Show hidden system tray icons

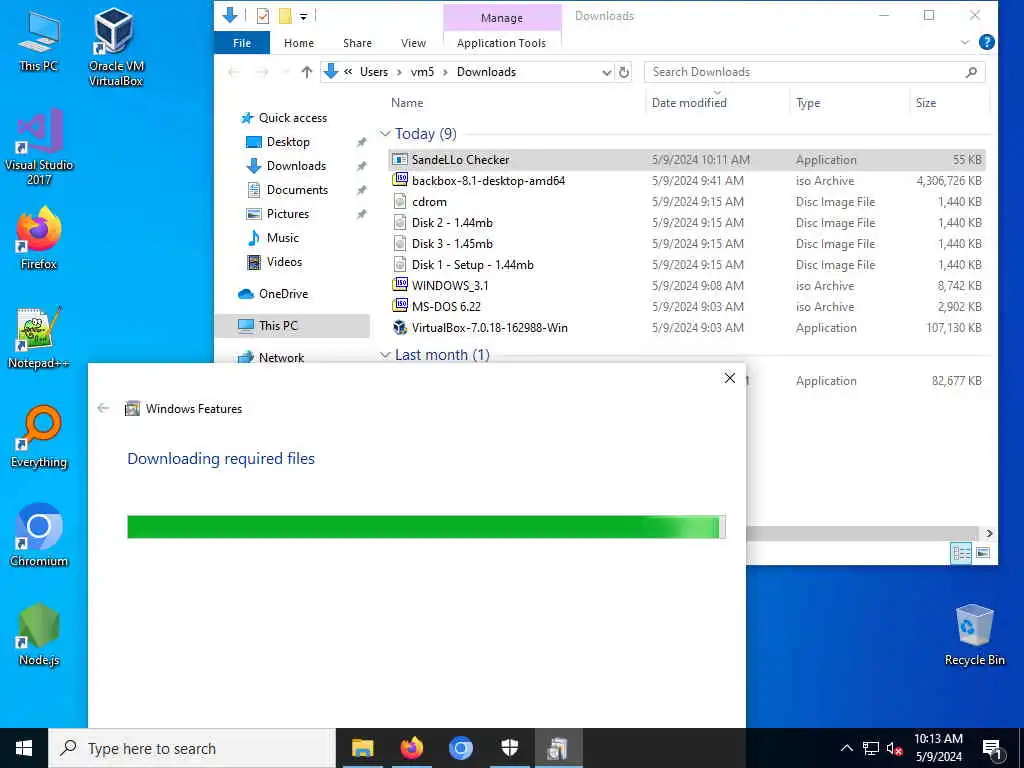tap(846, 748)
